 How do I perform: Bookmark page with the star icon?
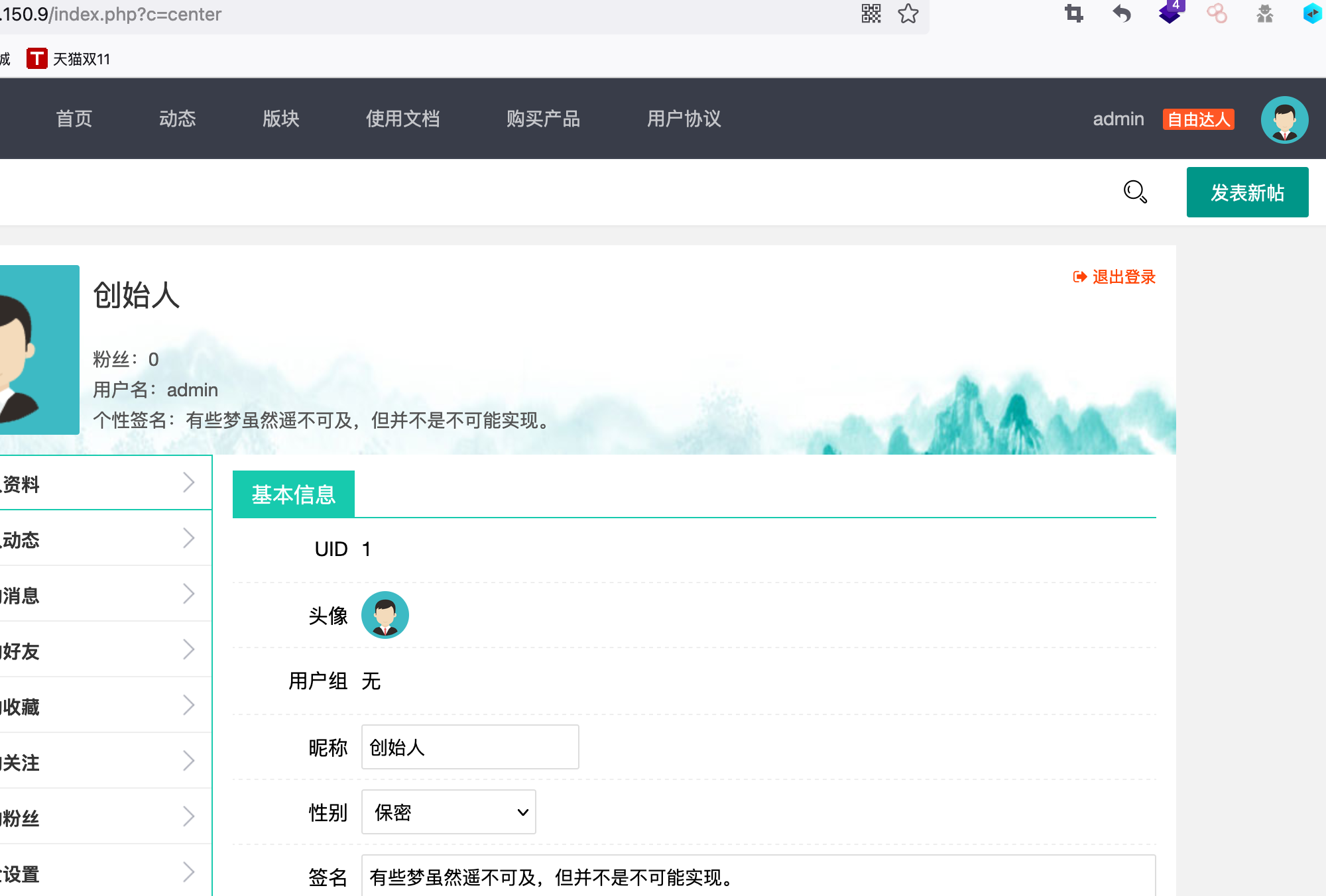(x=908, y=14)
